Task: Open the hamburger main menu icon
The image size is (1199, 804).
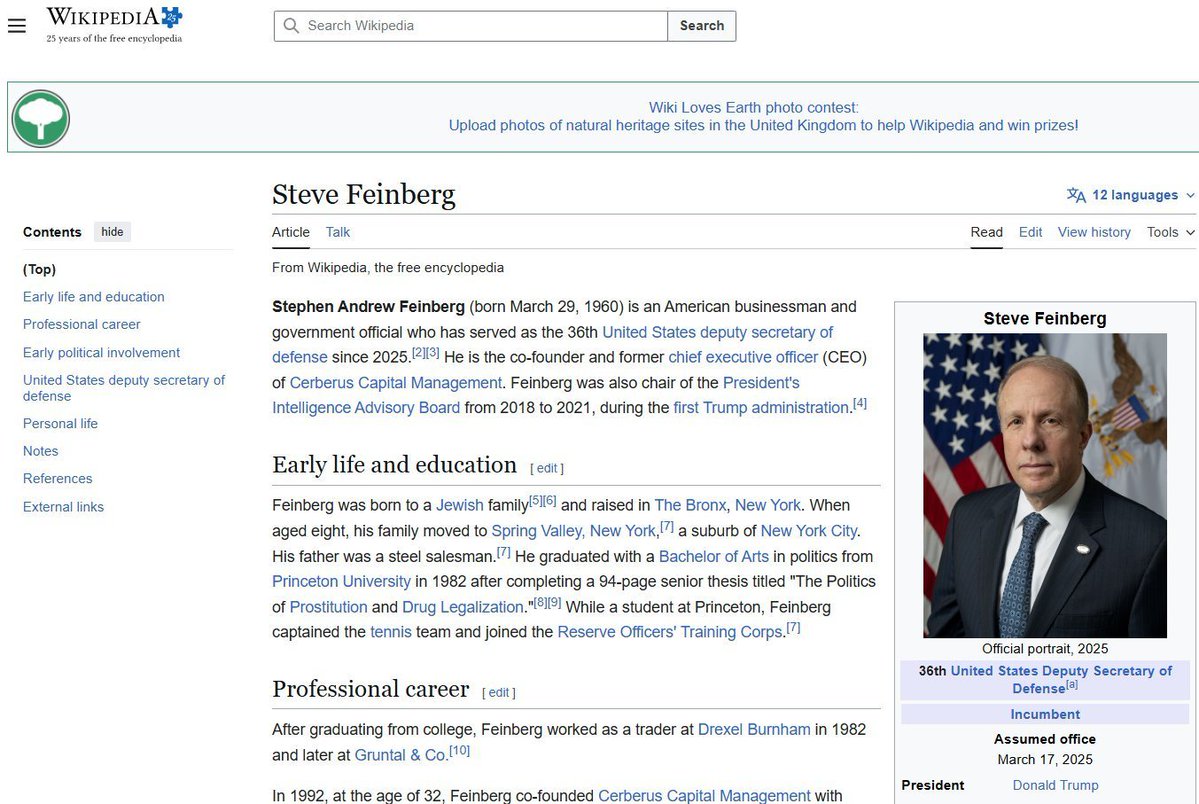Action: (x=17, y=26)
